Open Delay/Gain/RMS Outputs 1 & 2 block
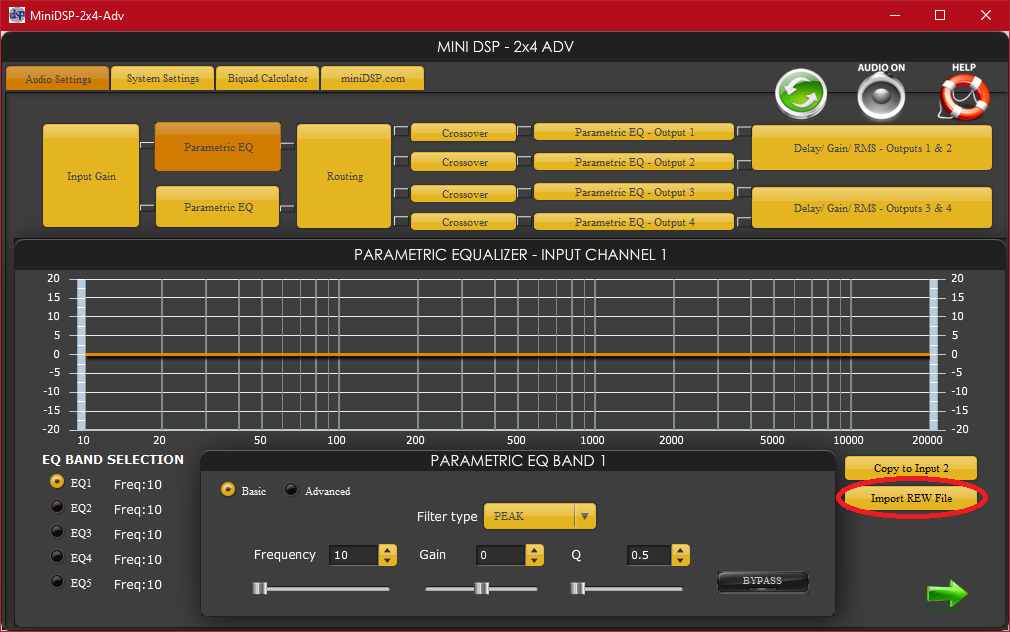 point(871,148)
